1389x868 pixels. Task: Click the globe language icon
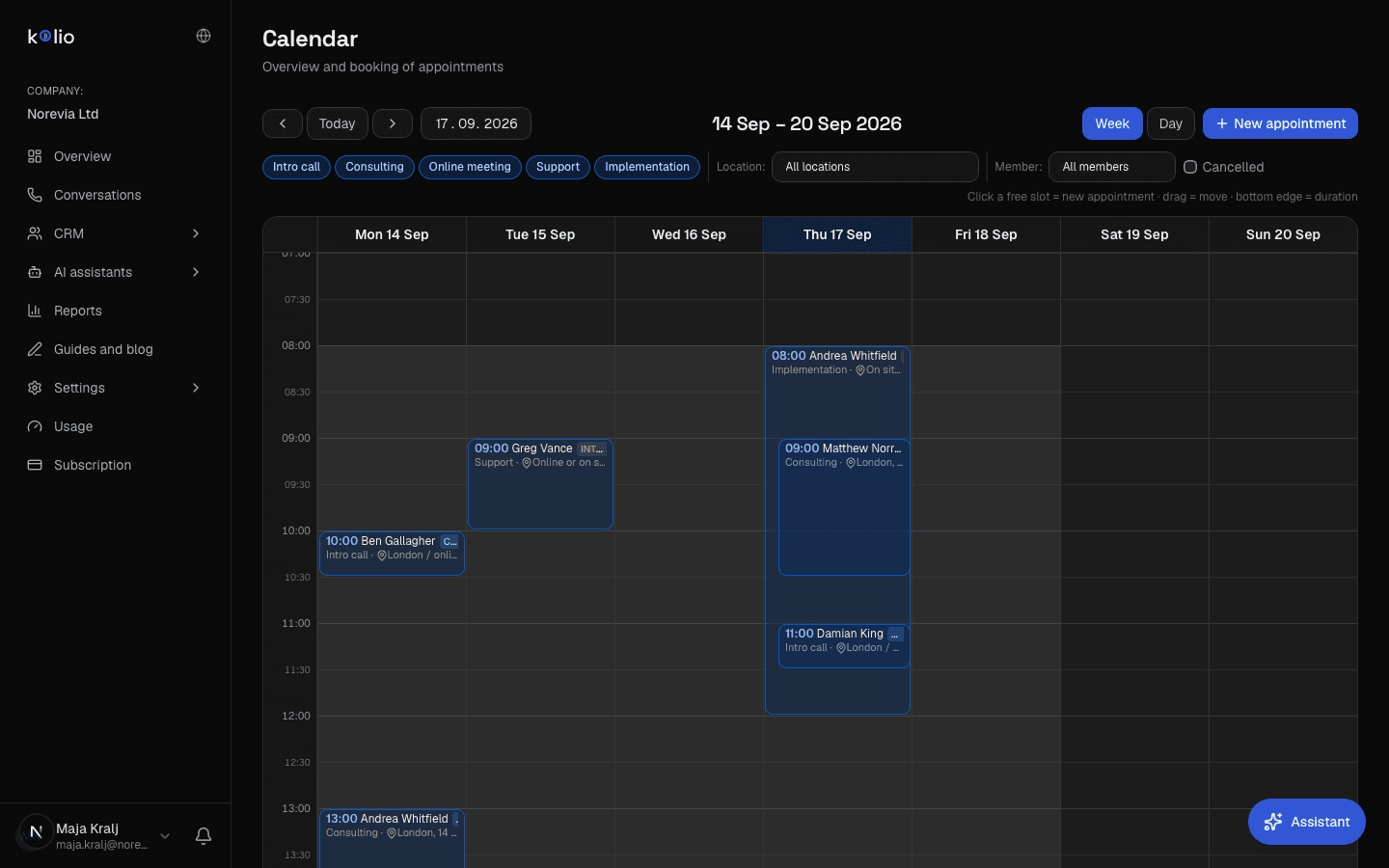click(204, 36)
